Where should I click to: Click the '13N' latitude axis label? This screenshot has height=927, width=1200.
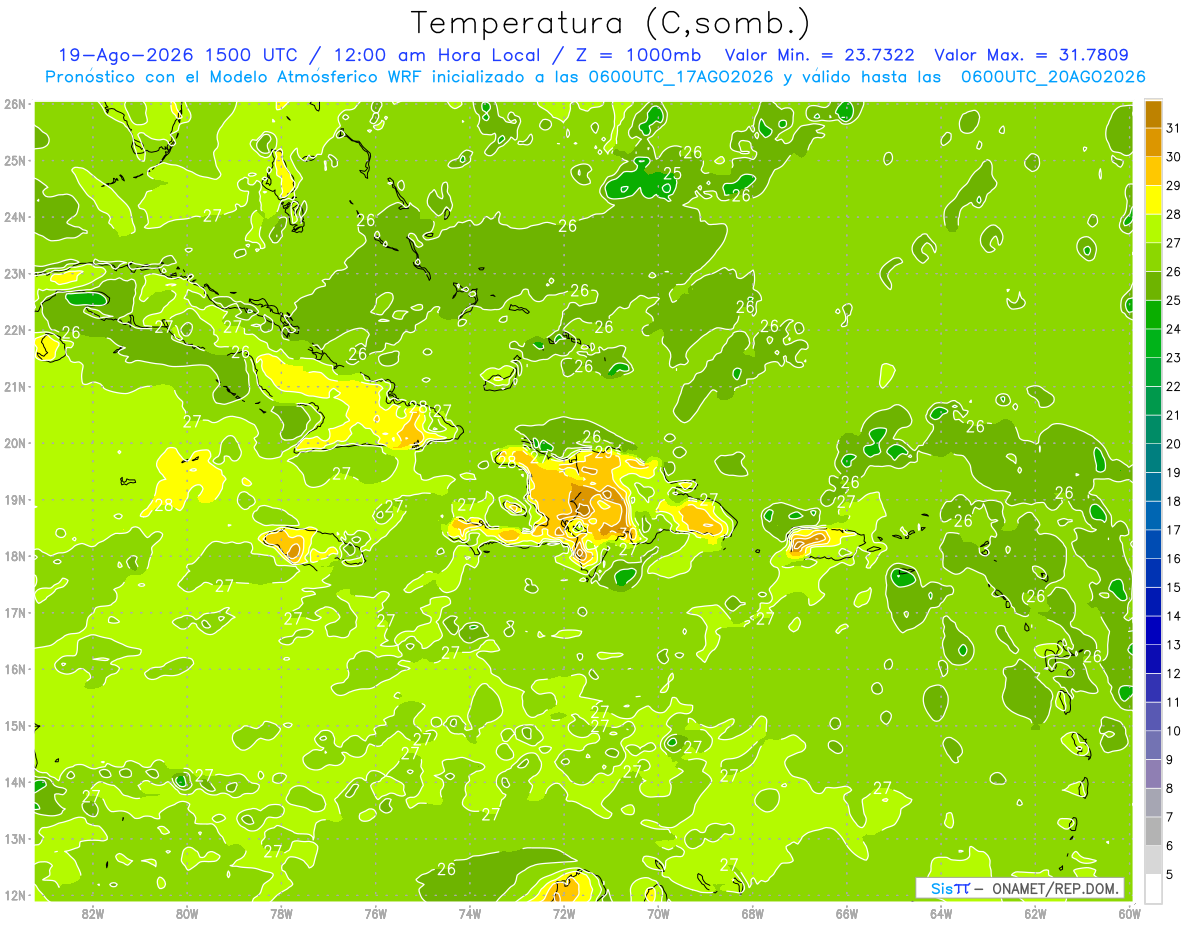click(15, 838)
